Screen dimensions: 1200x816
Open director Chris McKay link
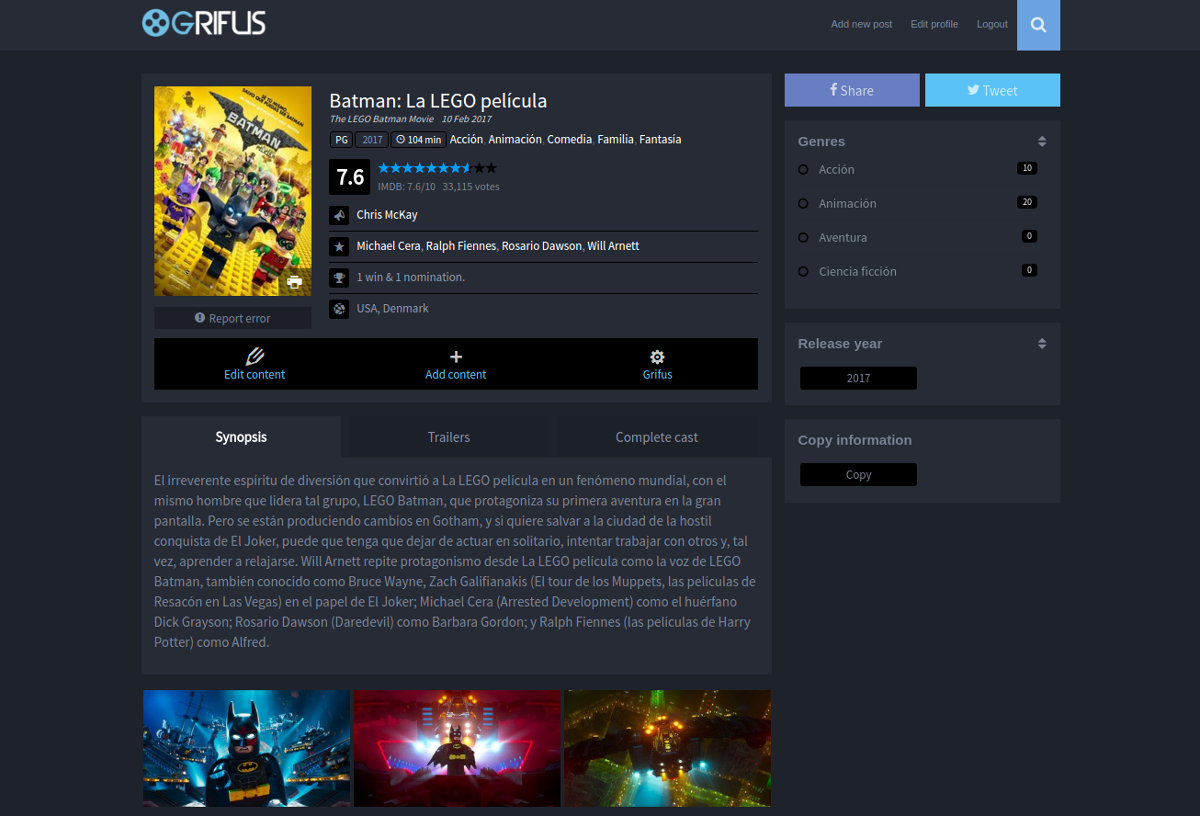click(387, 215)
